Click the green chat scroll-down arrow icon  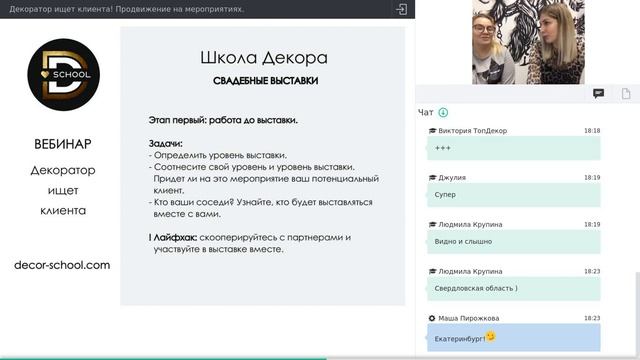click(443, 112)
